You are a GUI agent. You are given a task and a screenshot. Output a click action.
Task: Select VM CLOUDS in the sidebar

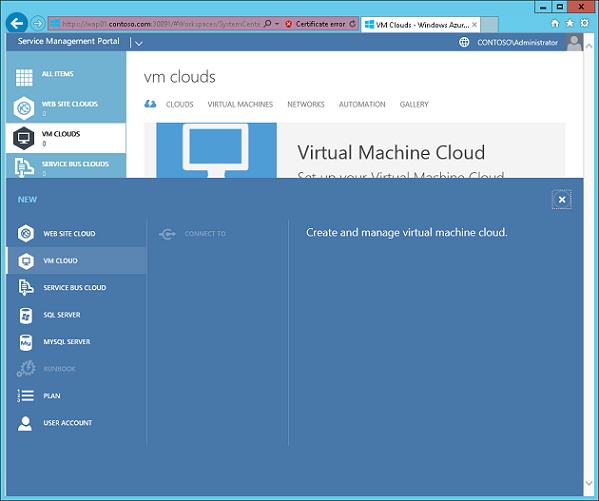[66, 138]
